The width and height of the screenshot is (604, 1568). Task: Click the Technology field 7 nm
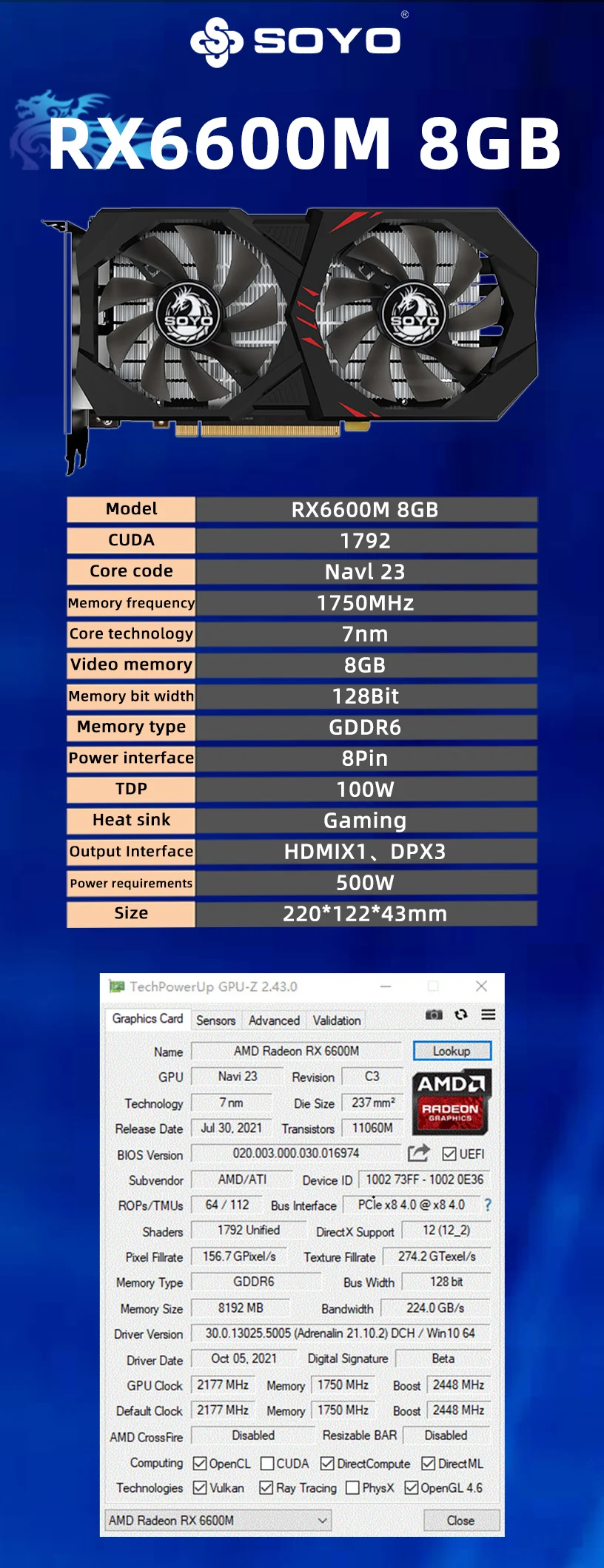(x=231, y=1103)
